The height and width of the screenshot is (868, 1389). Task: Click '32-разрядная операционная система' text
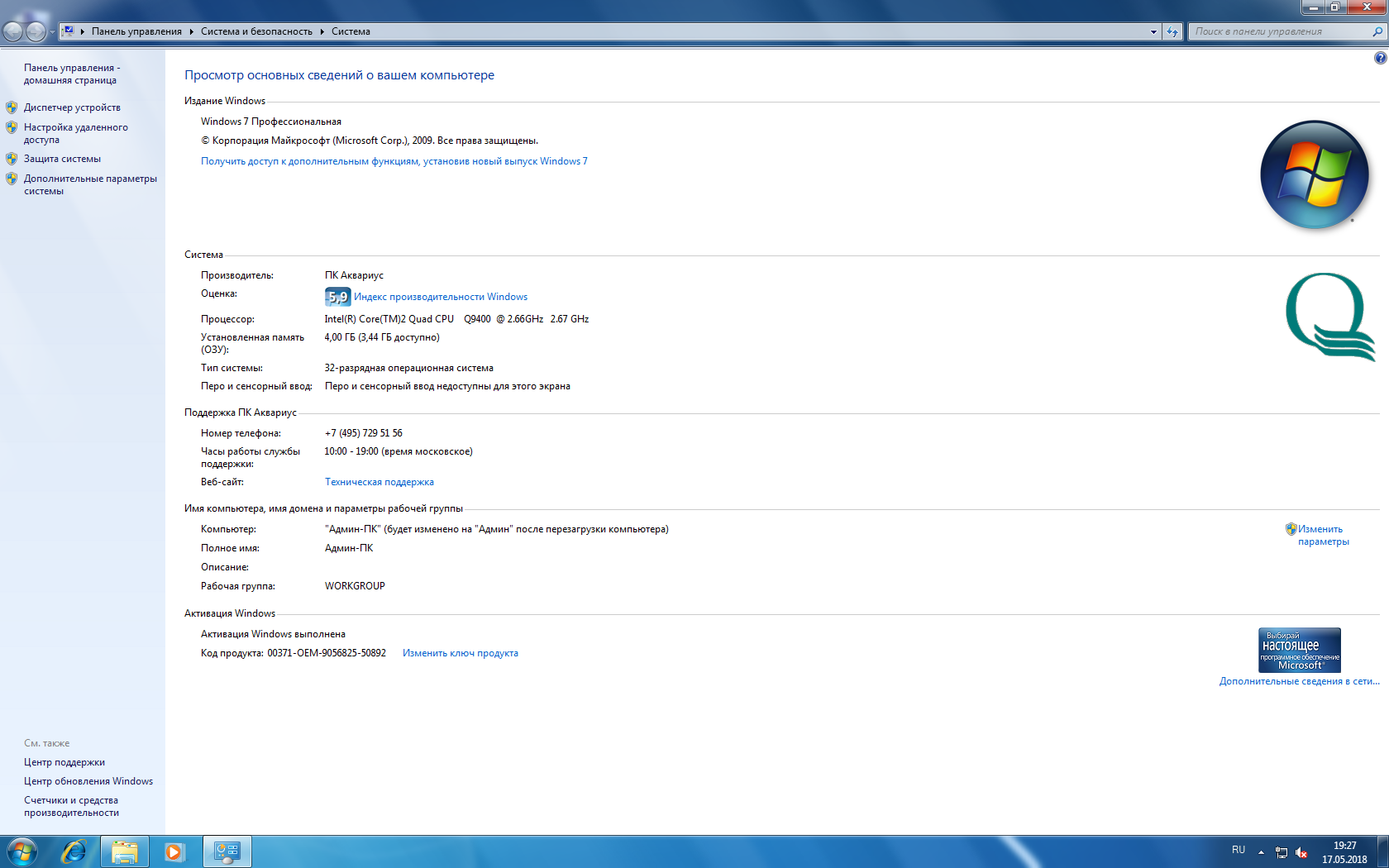(409, 368)
